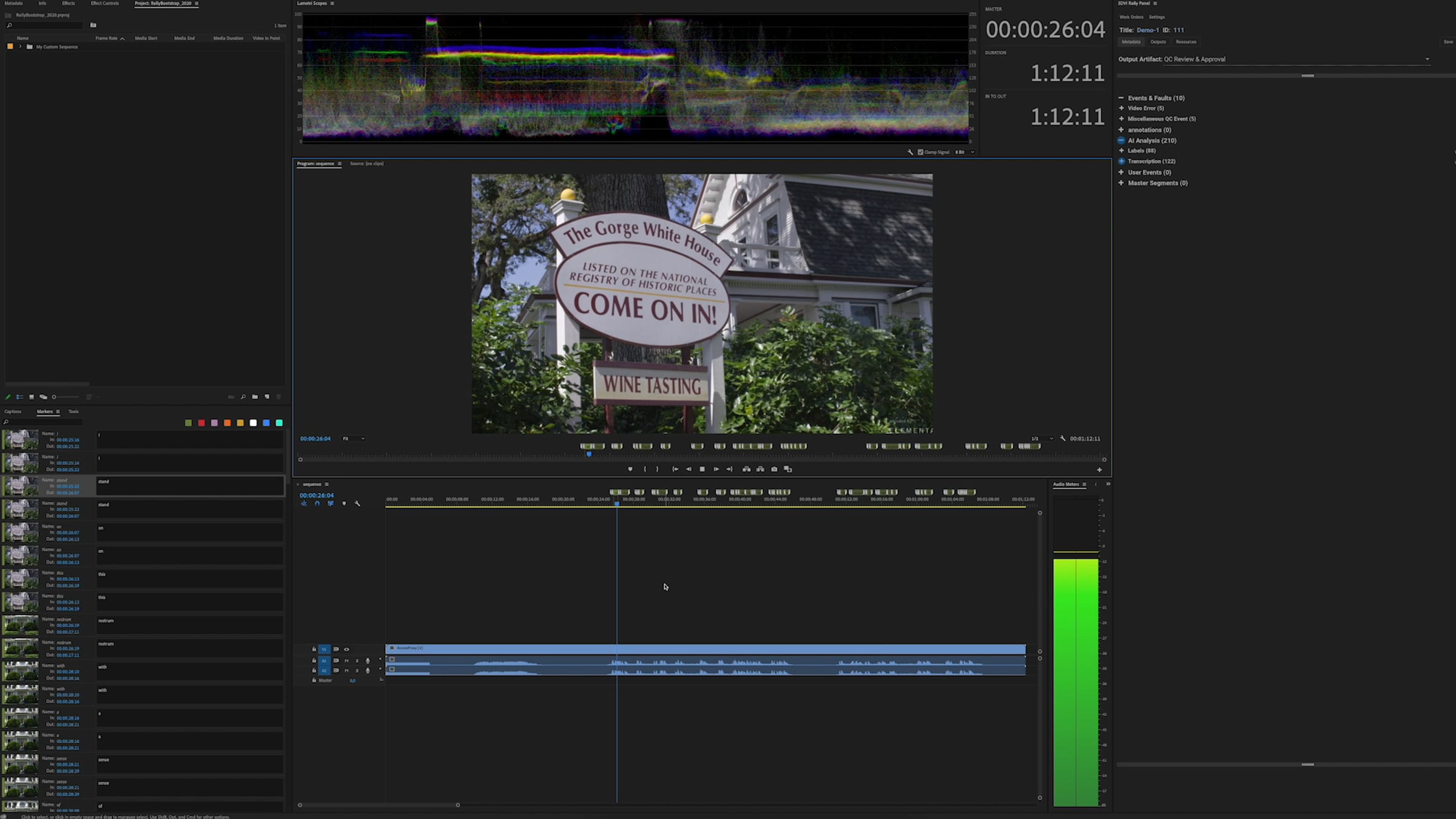Toggle Clamp Signal checkbox
This screenshot has width=1456, height=819.
coord(920,152)
